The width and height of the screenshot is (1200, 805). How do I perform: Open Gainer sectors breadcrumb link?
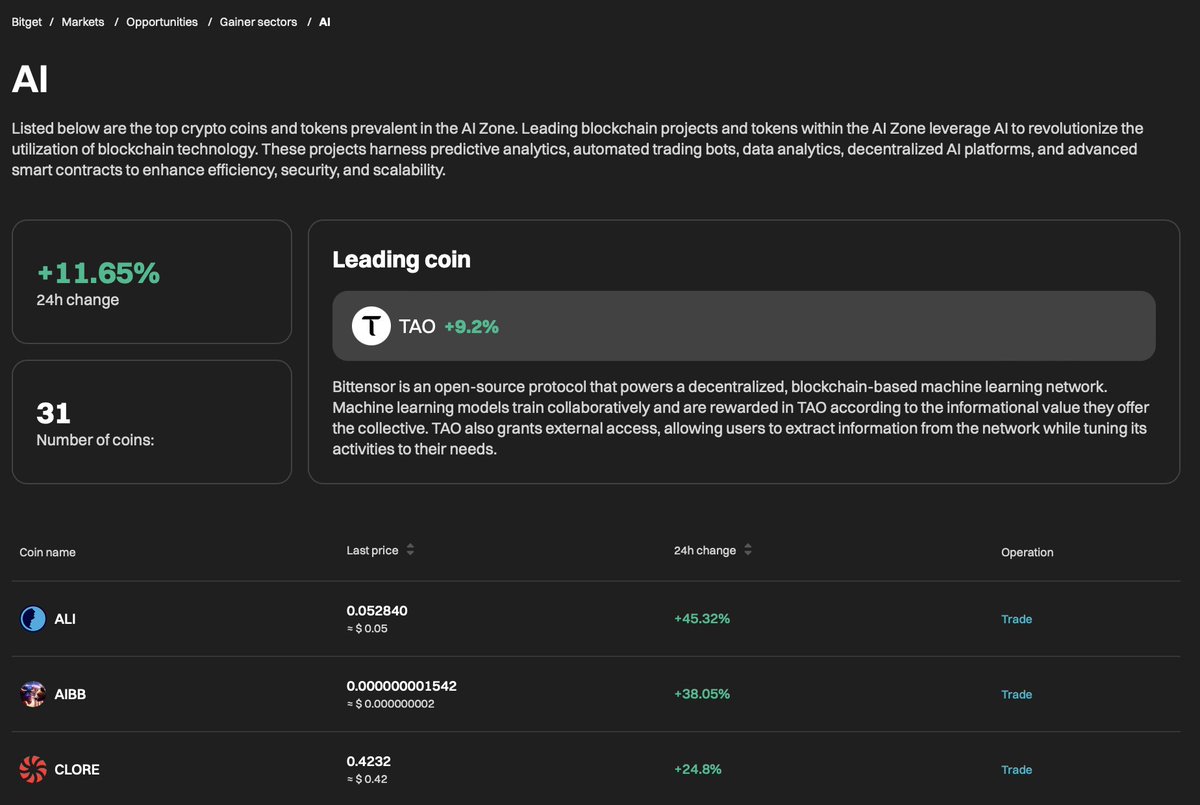[258, 22]
